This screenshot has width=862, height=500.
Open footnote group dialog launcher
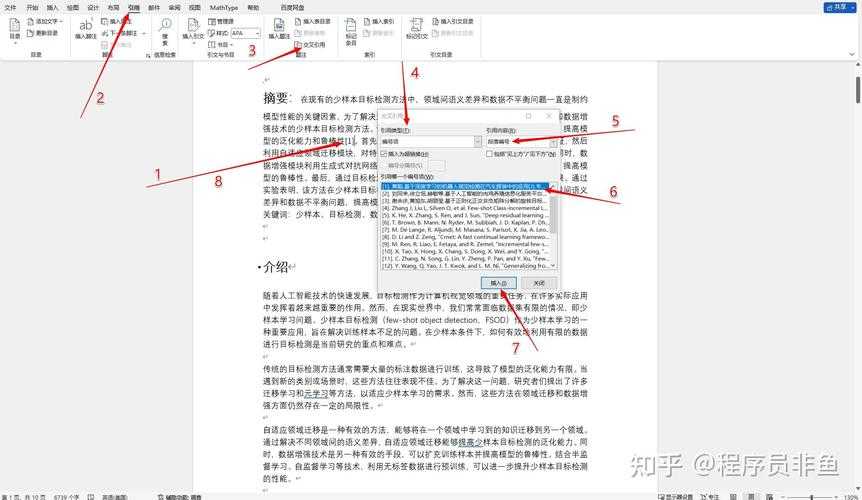click(148, 55)
